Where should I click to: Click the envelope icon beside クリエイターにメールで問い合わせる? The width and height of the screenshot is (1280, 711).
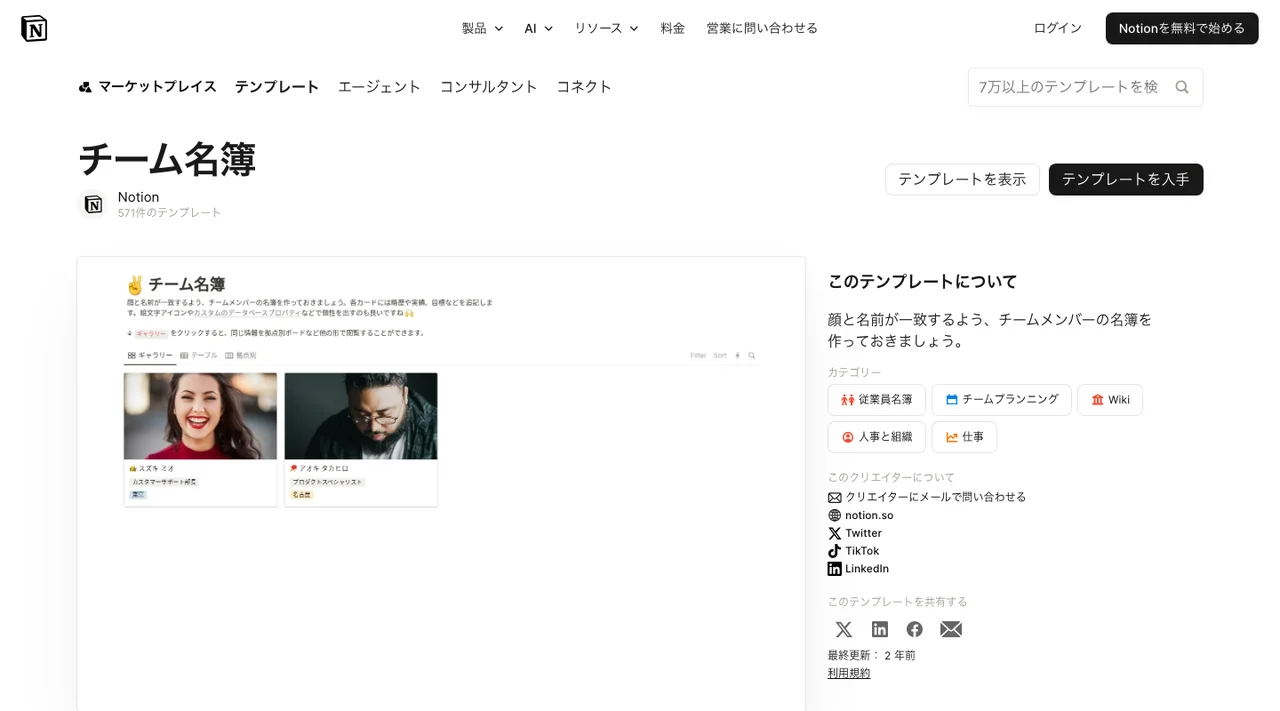[x=835, y=497]
